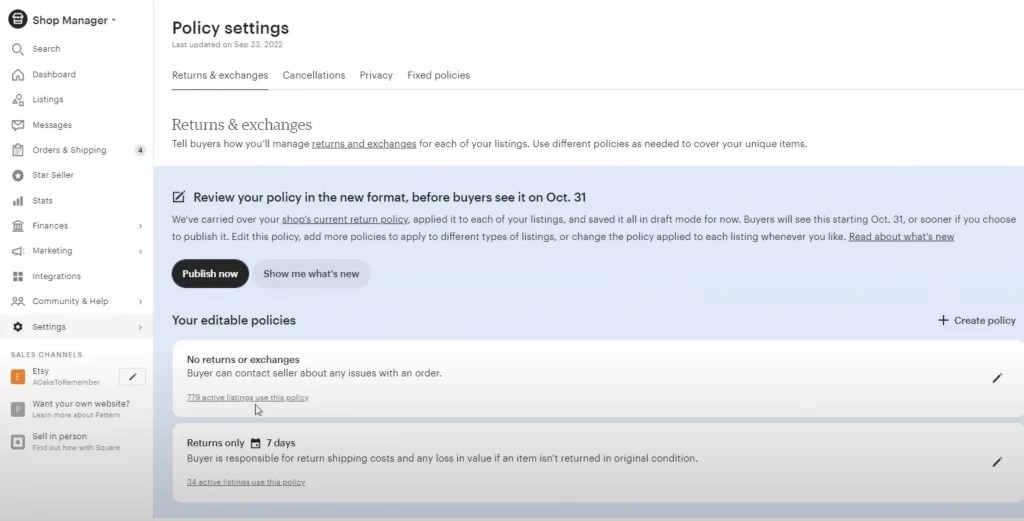Click the Community & Help people icon
The height and width of the screenshot is (521, 1024).
[18, 301]
